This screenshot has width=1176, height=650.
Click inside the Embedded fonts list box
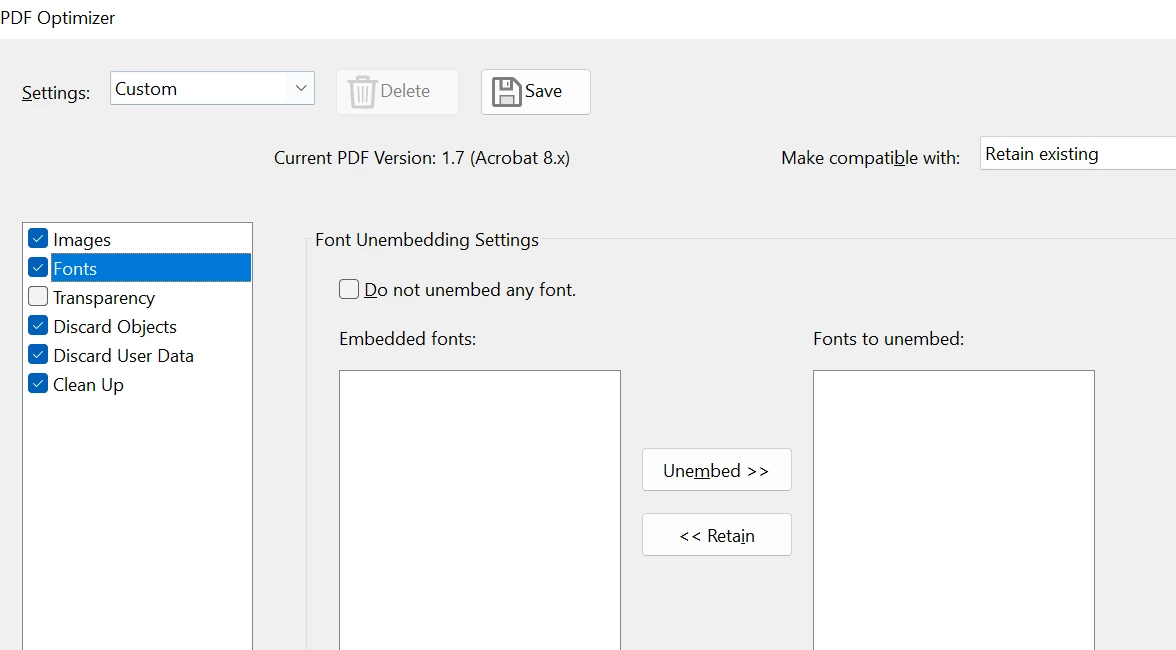[x=480, y=510]
